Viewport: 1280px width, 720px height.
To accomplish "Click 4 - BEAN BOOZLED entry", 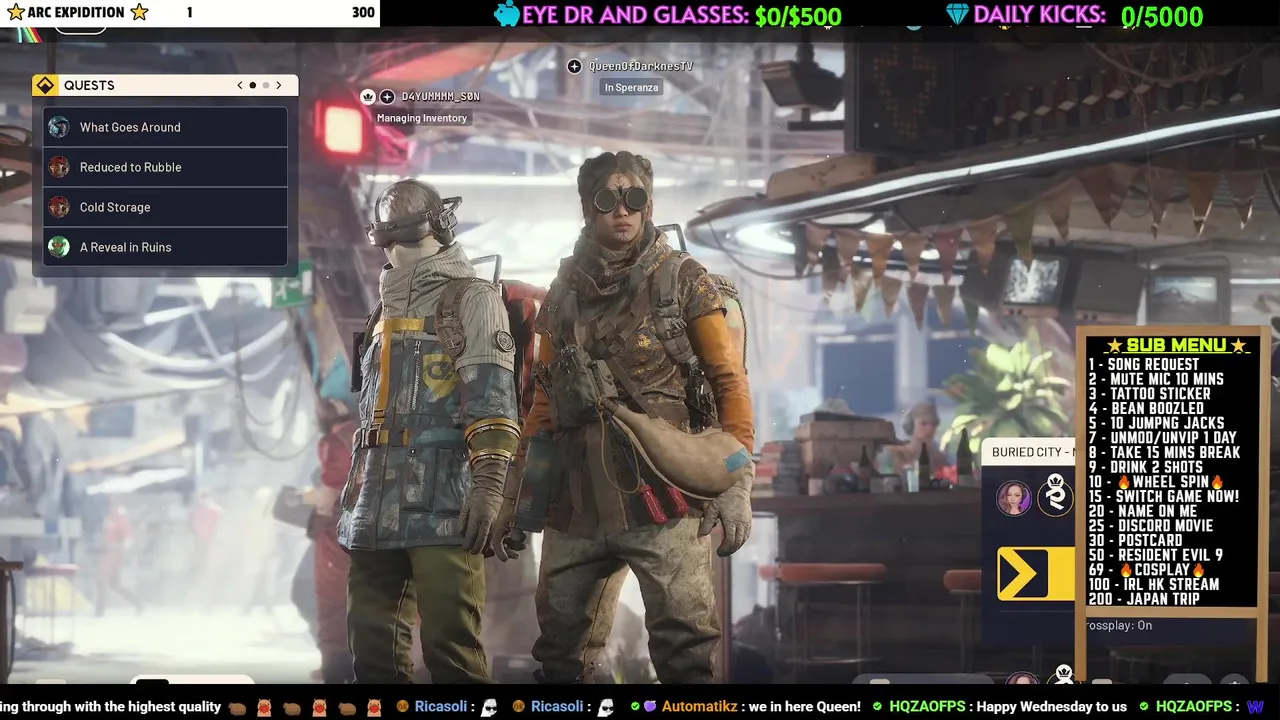I will pyautogui.click(x=1146, y=408).
